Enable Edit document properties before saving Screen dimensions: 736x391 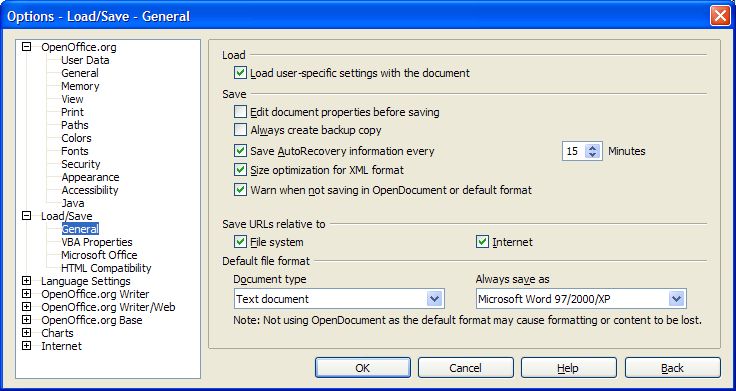[240, 112]
